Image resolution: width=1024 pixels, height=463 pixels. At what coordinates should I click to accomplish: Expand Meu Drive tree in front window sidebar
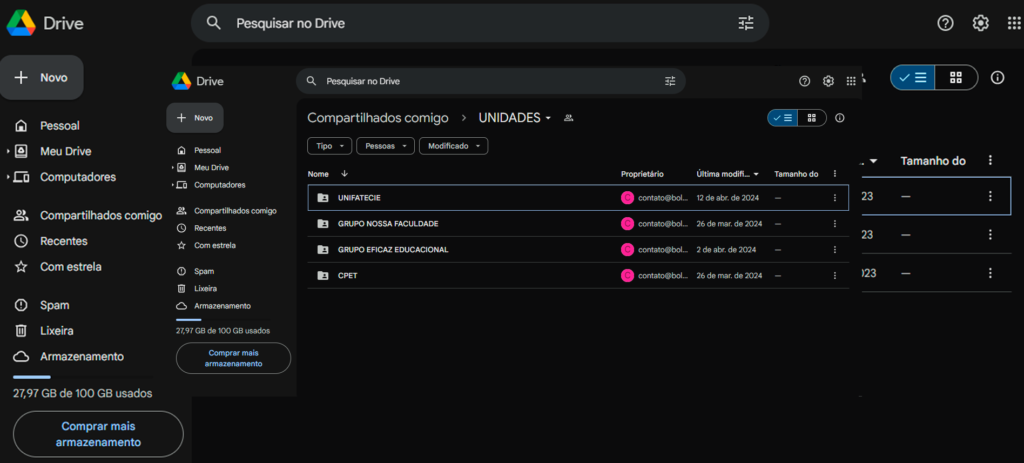tap(173, 168)
